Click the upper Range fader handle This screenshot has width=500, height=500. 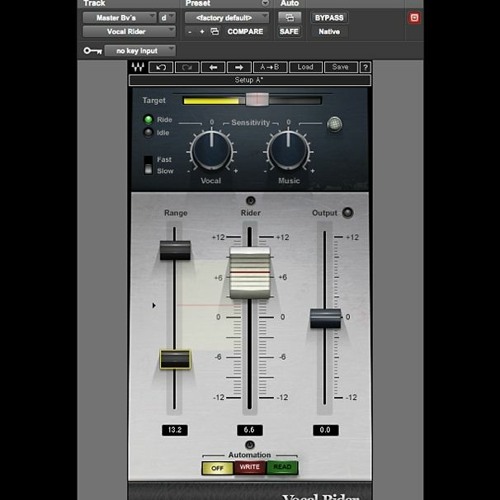tap(175, 250)
